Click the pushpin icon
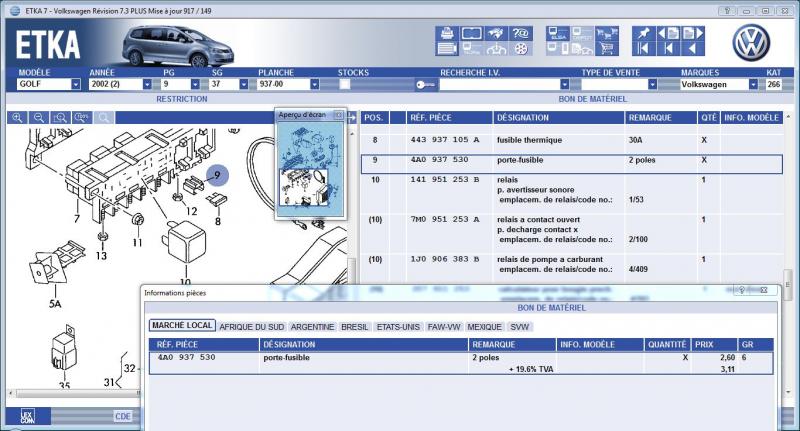 click(643, 34)
